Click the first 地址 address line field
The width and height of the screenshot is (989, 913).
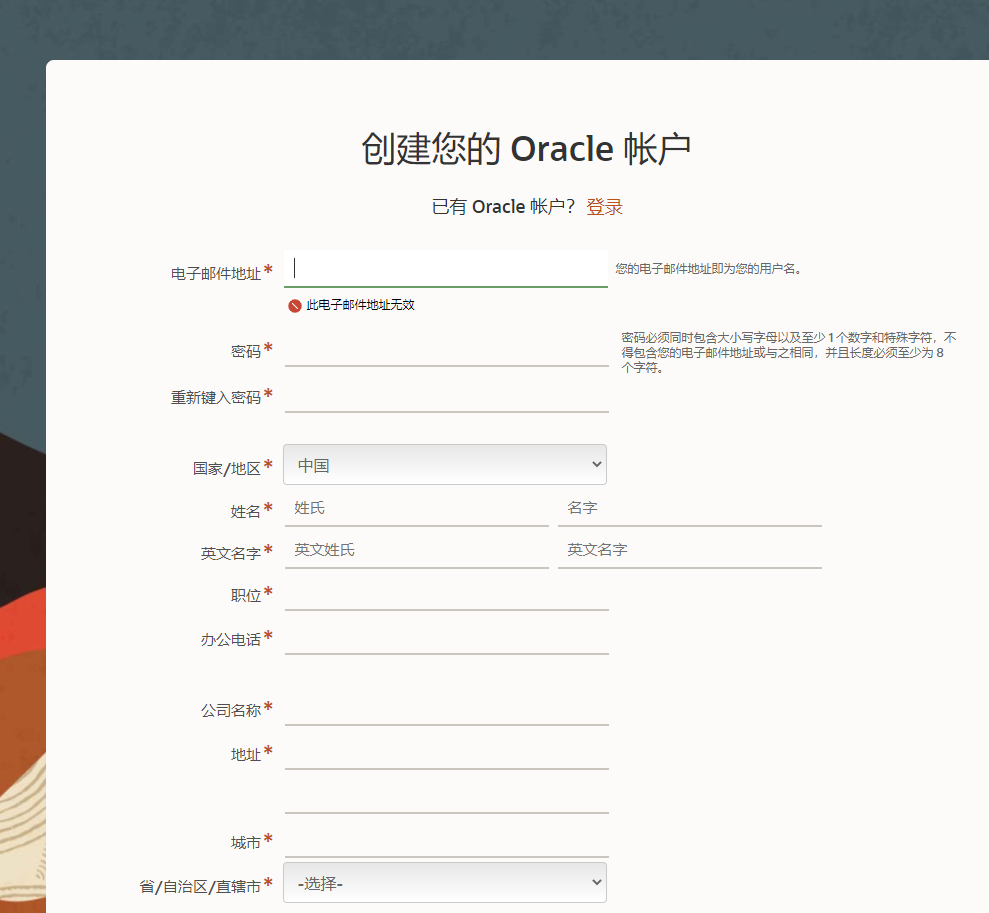pos(447,753)
